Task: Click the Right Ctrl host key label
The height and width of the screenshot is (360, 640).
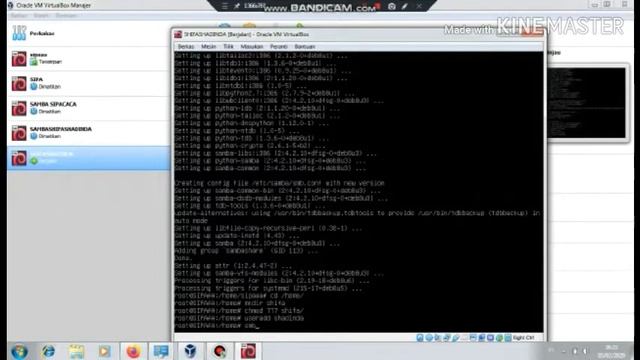Action: click(x=523, y=338)
